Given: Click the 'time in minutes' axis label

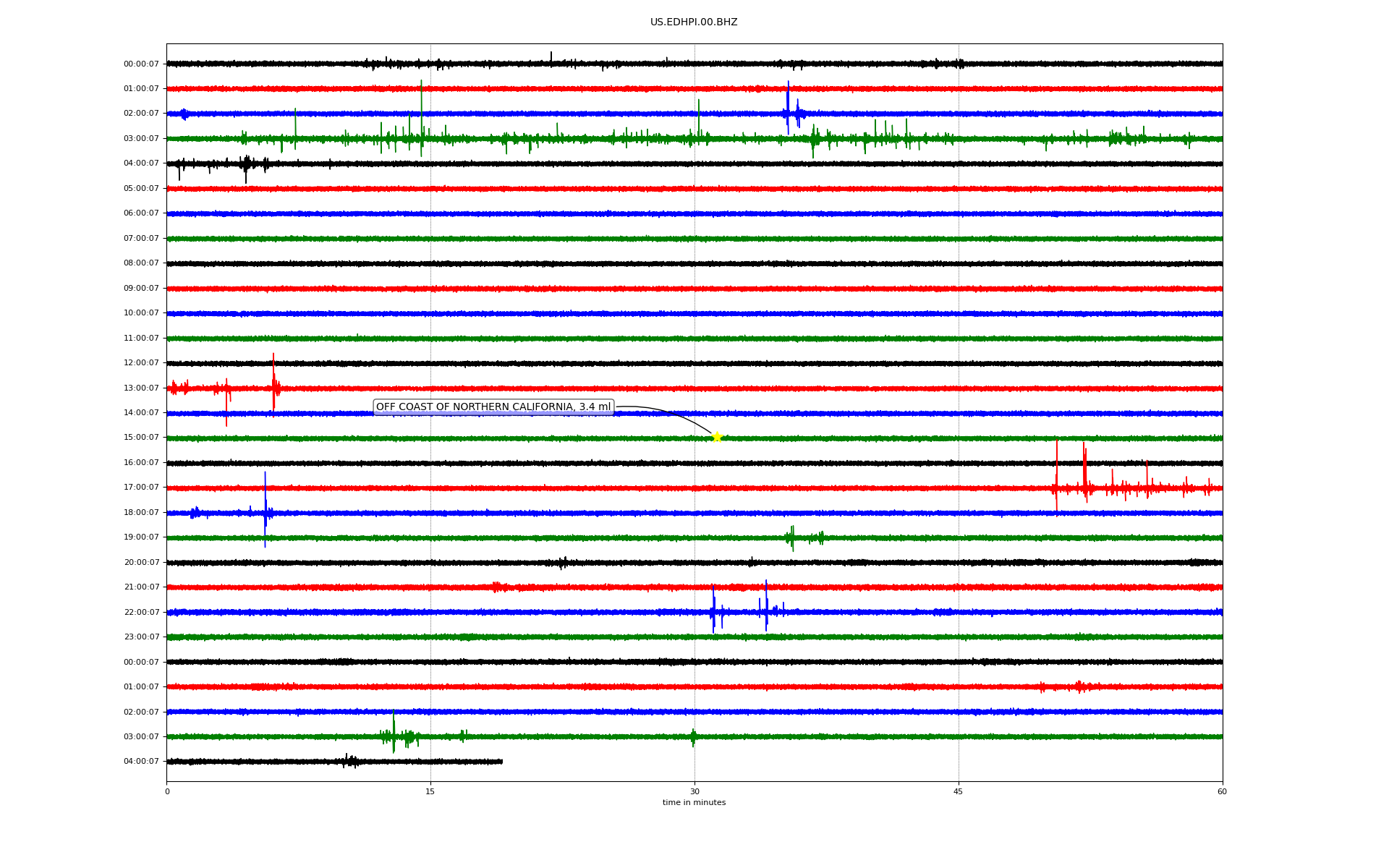Looking at the screenshot, I should pyautogui.click(x=694, y=803).
